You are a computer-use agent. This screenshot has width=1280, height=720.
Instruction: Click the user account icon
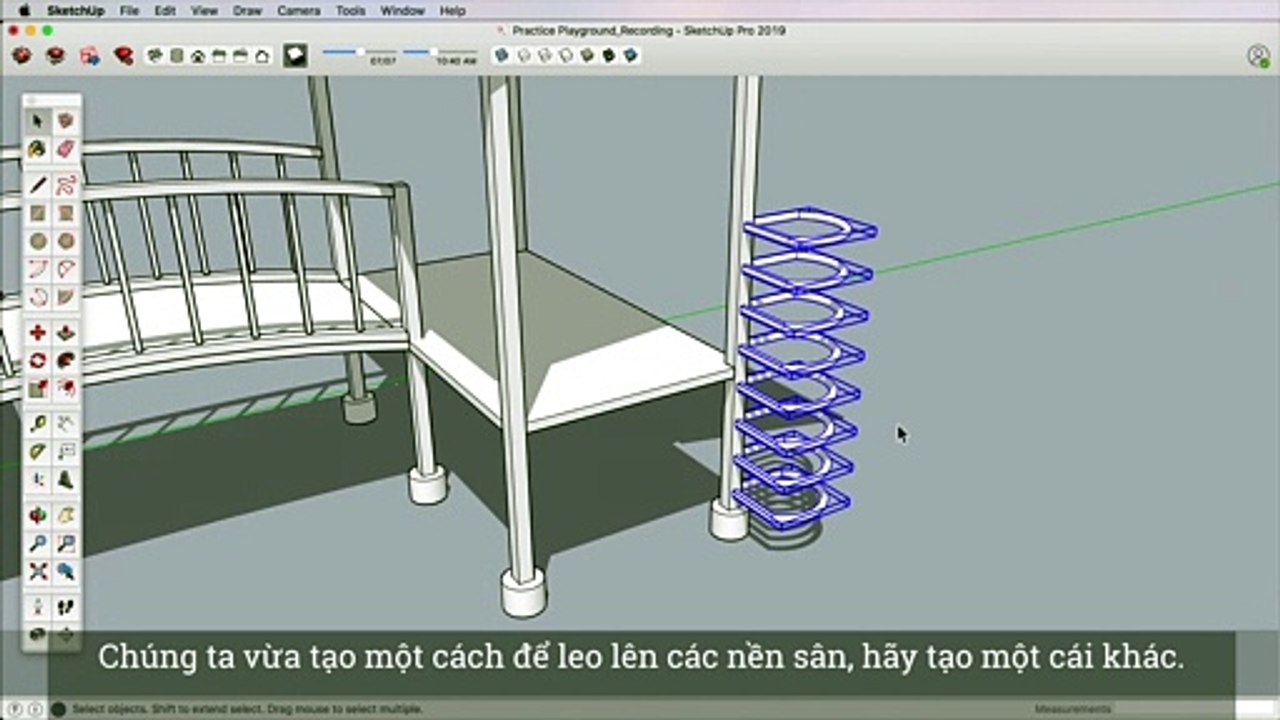click(1258, 56)
